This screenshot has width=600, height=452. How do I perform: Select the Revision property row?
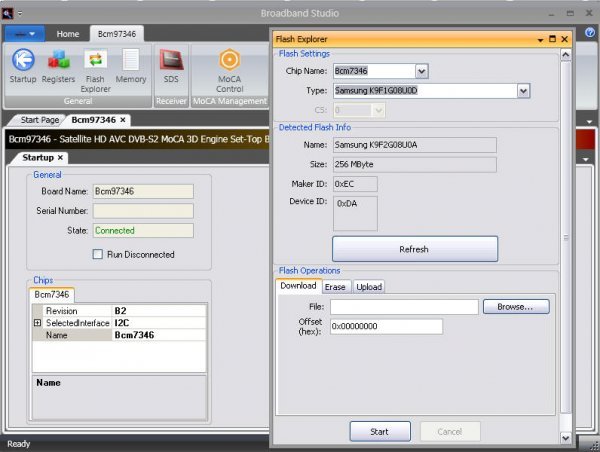coord(119,311)
